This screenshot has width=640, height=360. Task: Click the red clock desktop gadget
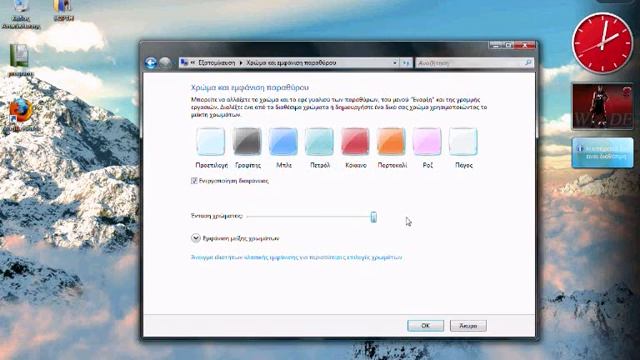click(x=602, y=43)
